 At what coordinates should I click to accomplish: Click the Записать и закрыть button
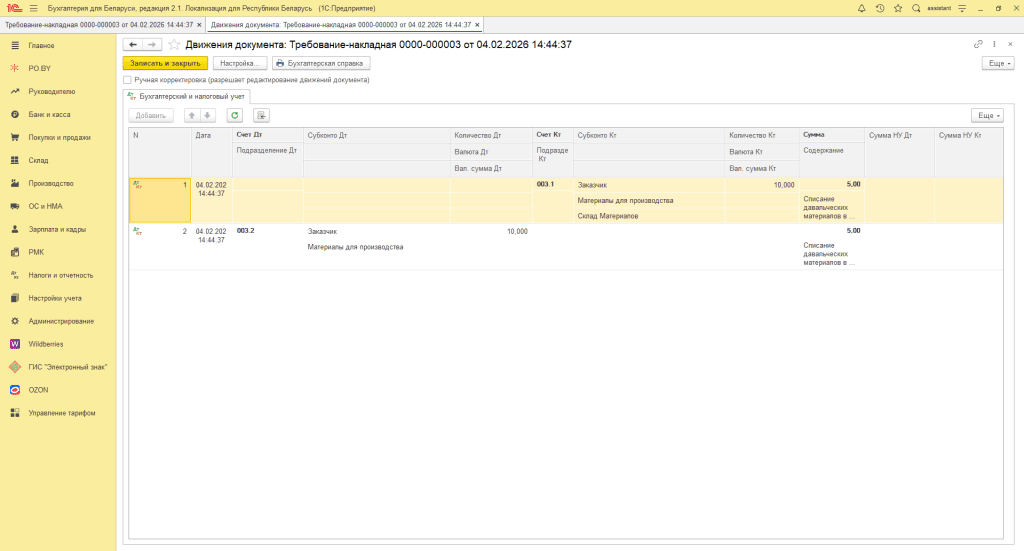click(x=165, y=62)
